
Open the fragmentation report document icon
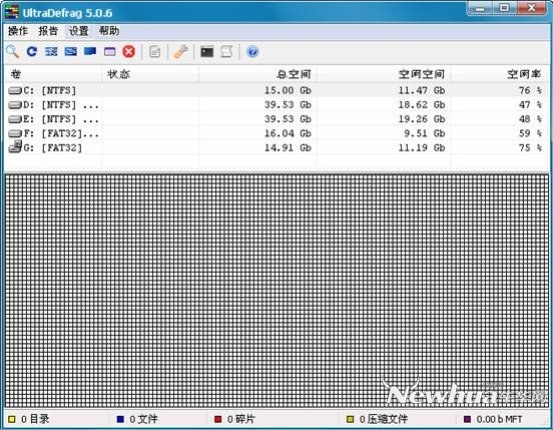pyautogui.click(x=154, y=52)
